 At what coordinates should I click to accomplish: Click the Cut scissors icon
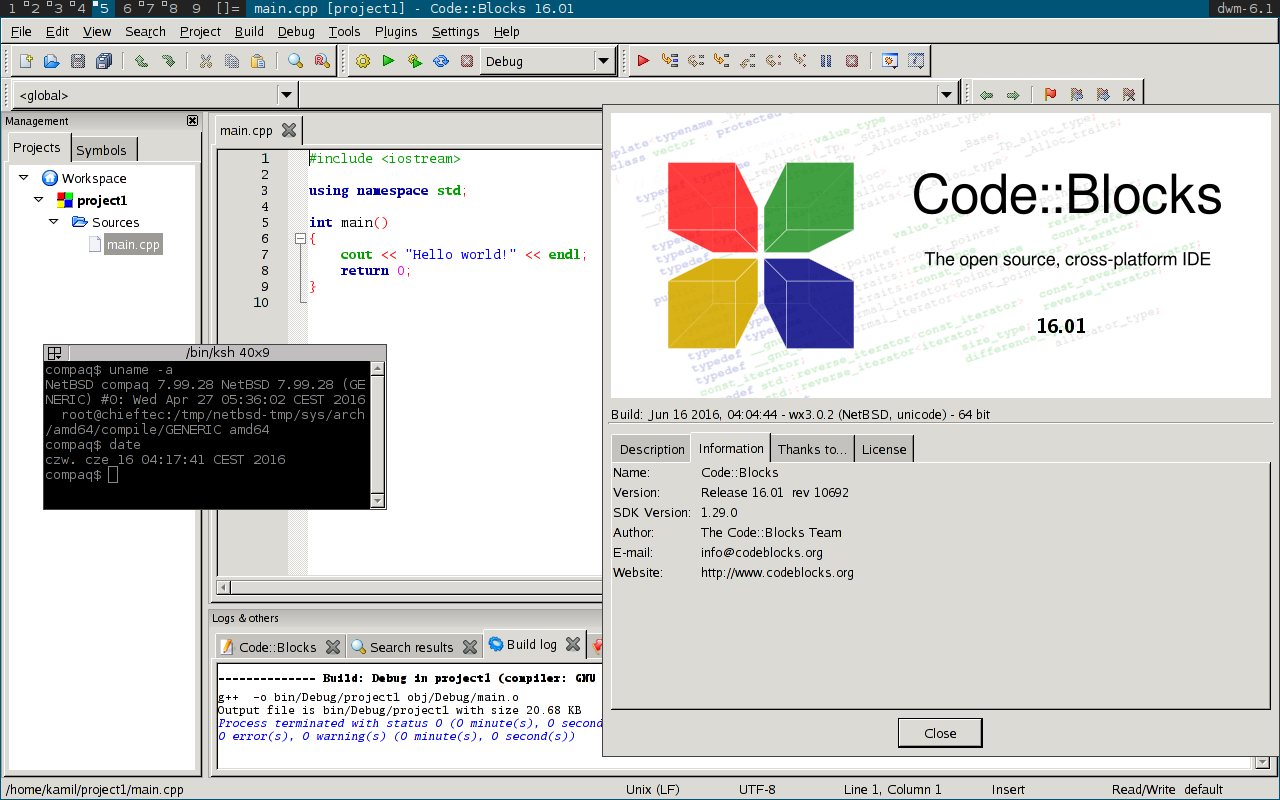(x=206, y=61)
